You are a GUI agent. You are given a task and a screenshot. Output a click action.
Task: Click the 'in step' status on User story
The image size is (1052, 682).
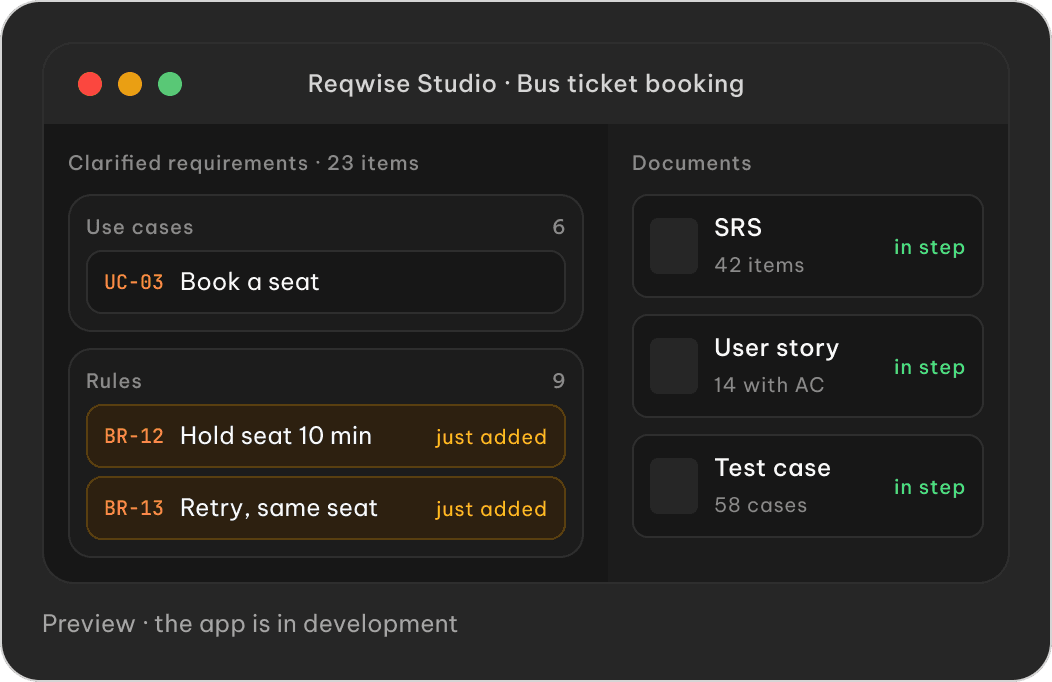point(929,367)
